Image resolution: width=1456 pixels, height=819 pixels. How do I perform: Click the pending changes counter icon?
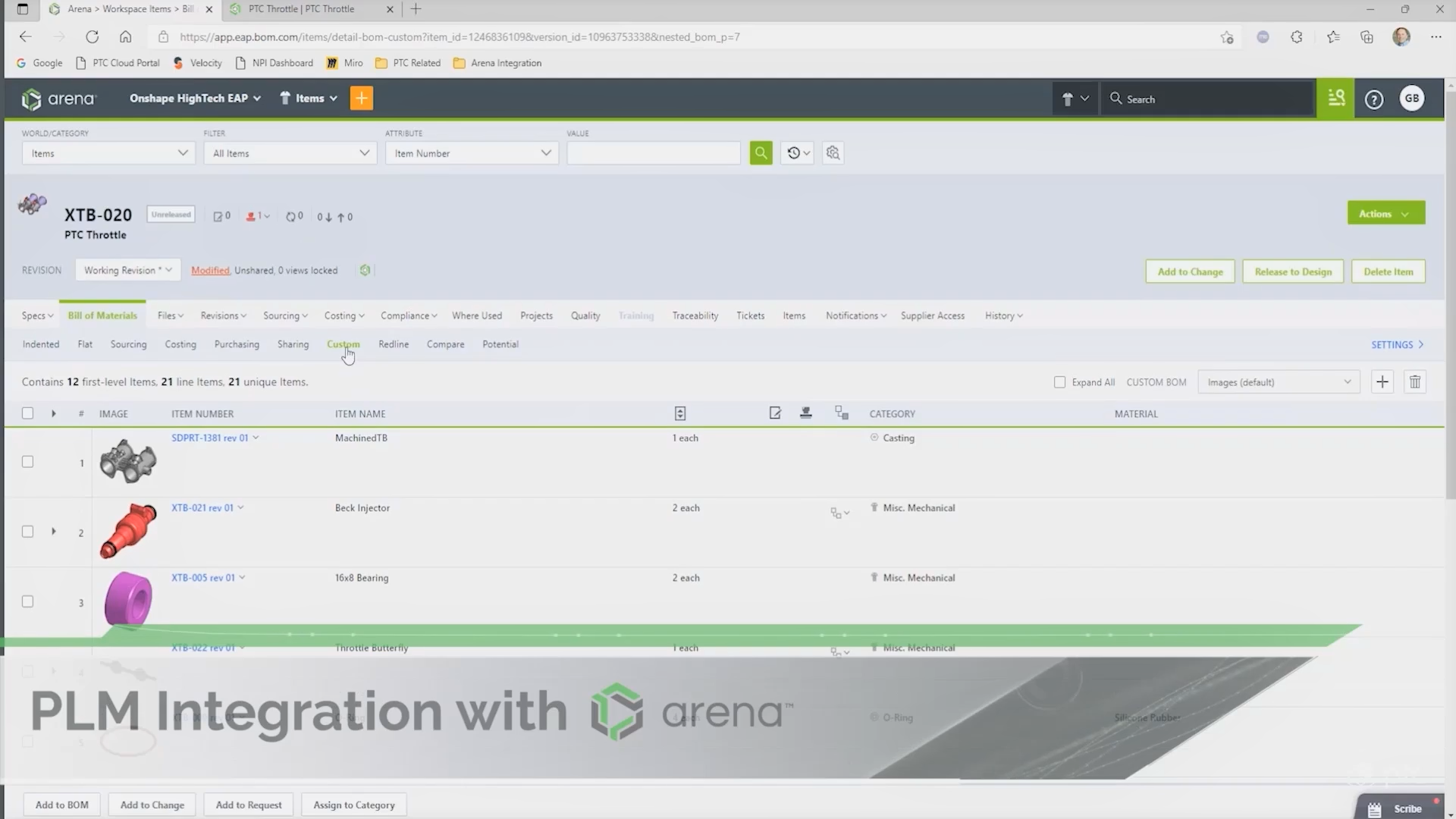pos(221,216)
